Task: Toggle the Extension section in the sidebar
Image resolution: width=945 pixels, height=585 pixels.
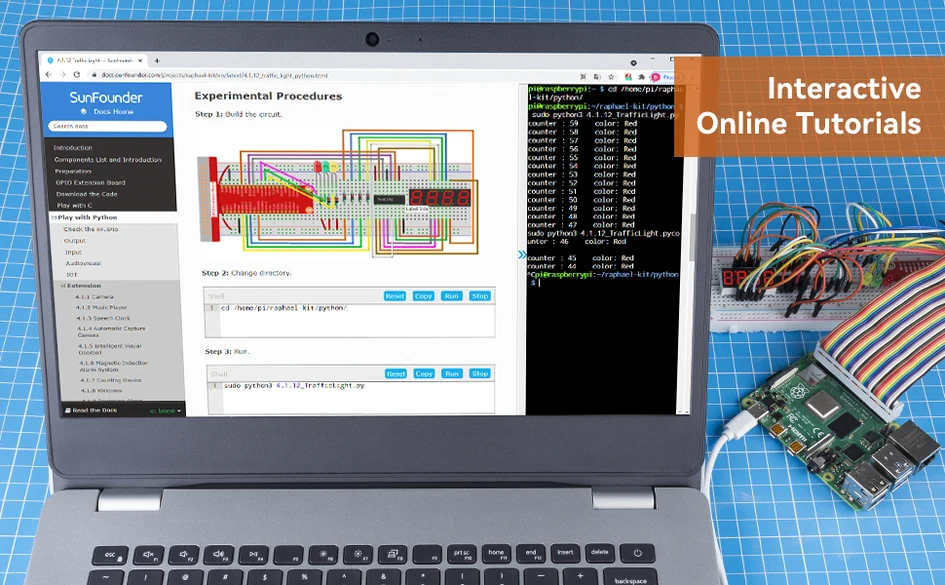Action: pos(64,285)
